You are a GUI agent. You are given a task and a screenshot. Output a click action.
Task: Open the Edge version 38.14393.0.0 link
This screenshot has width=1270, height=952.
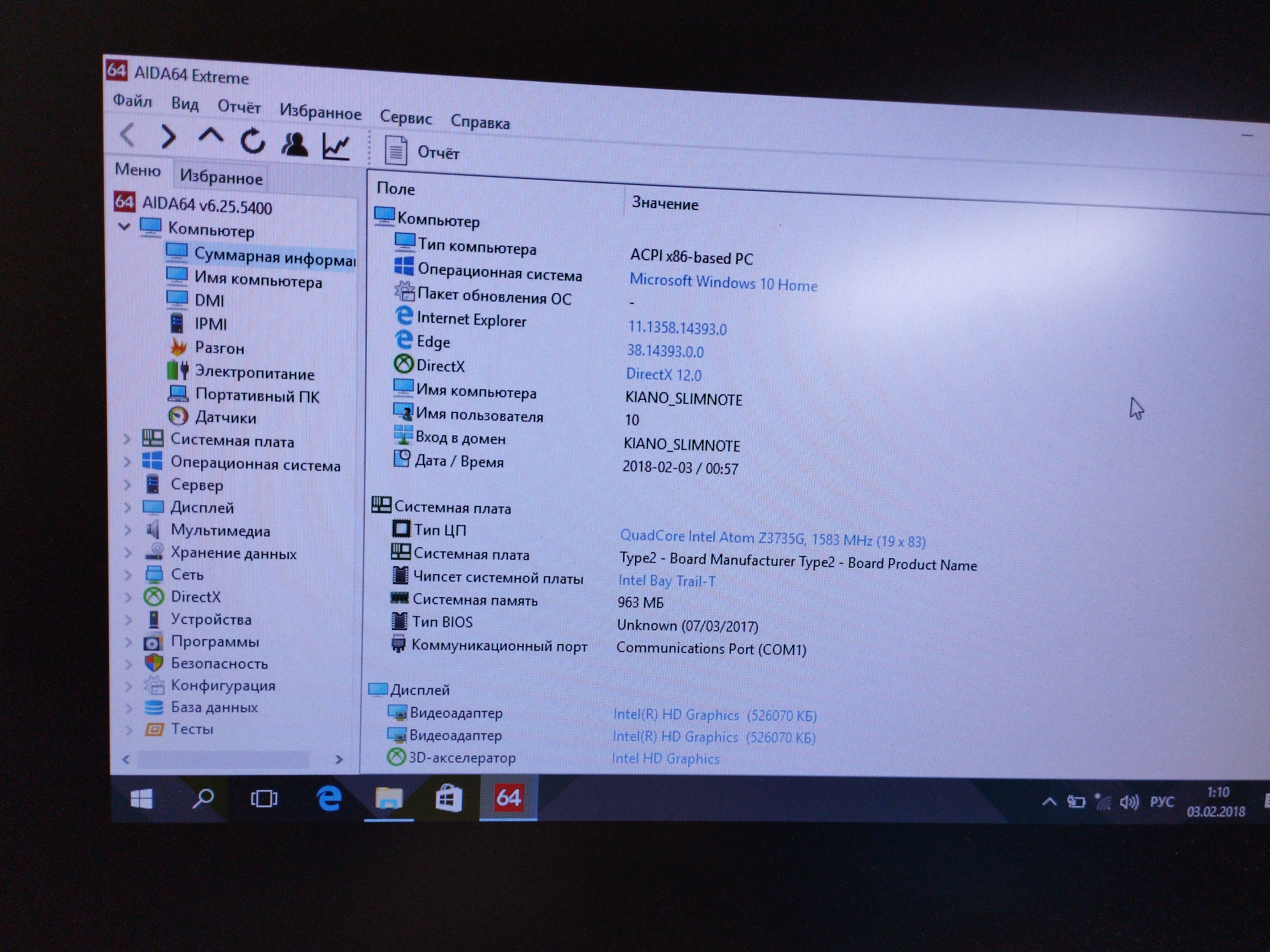665,351
